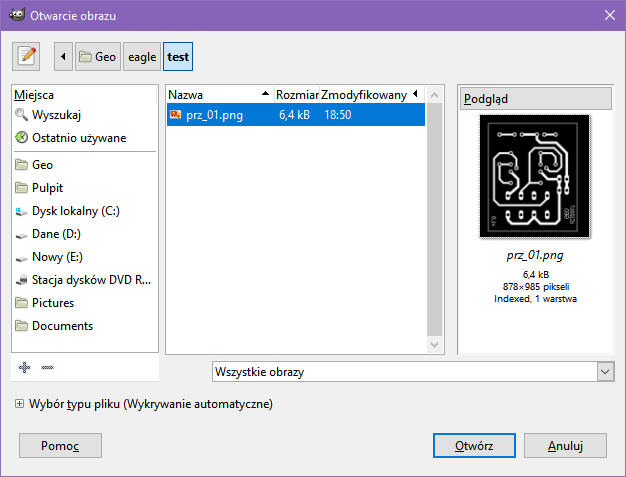Sort files by Nazwa column
626x477 pixels.
tap(218, 95)
